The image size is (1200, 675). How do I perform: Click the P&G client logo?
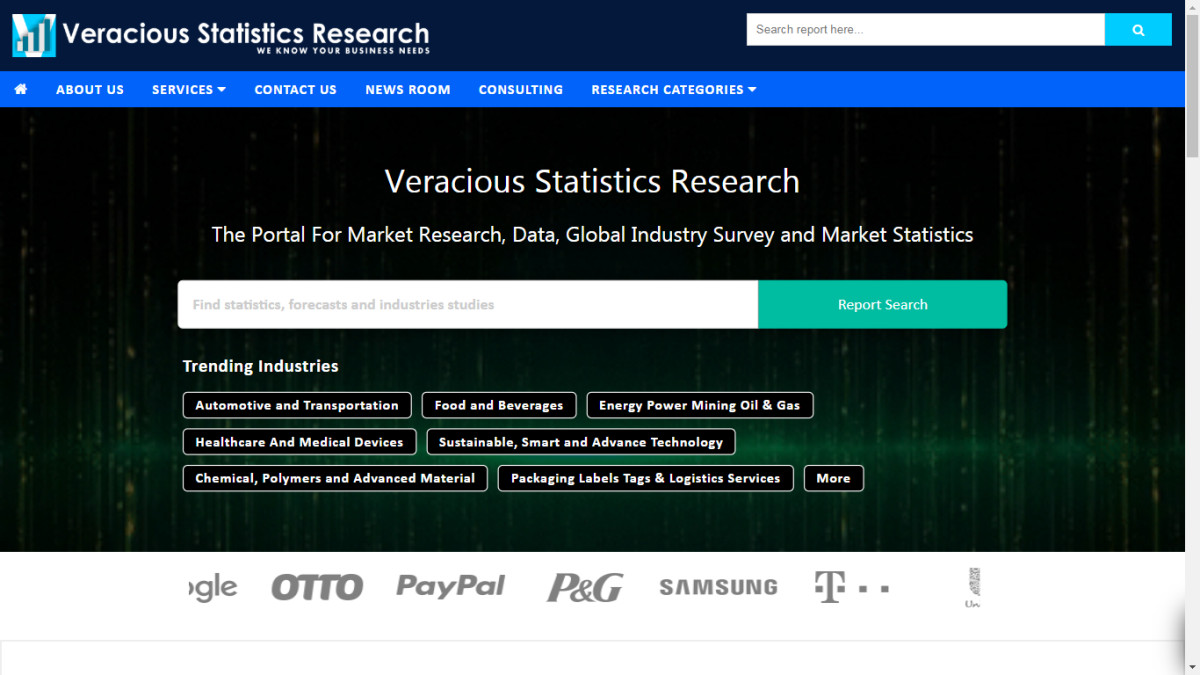tap(585, 587)
